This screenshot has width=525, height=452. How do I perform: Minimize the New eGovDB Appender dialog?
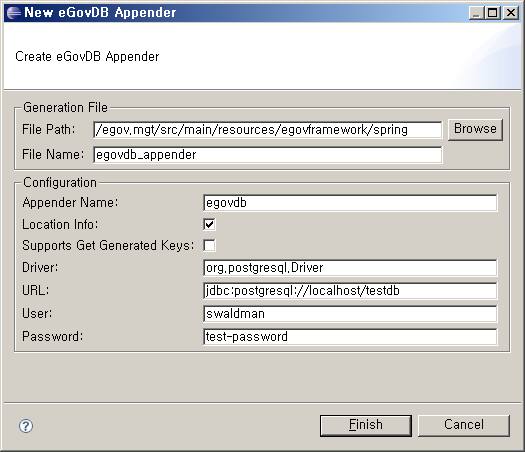coord(476,13)
